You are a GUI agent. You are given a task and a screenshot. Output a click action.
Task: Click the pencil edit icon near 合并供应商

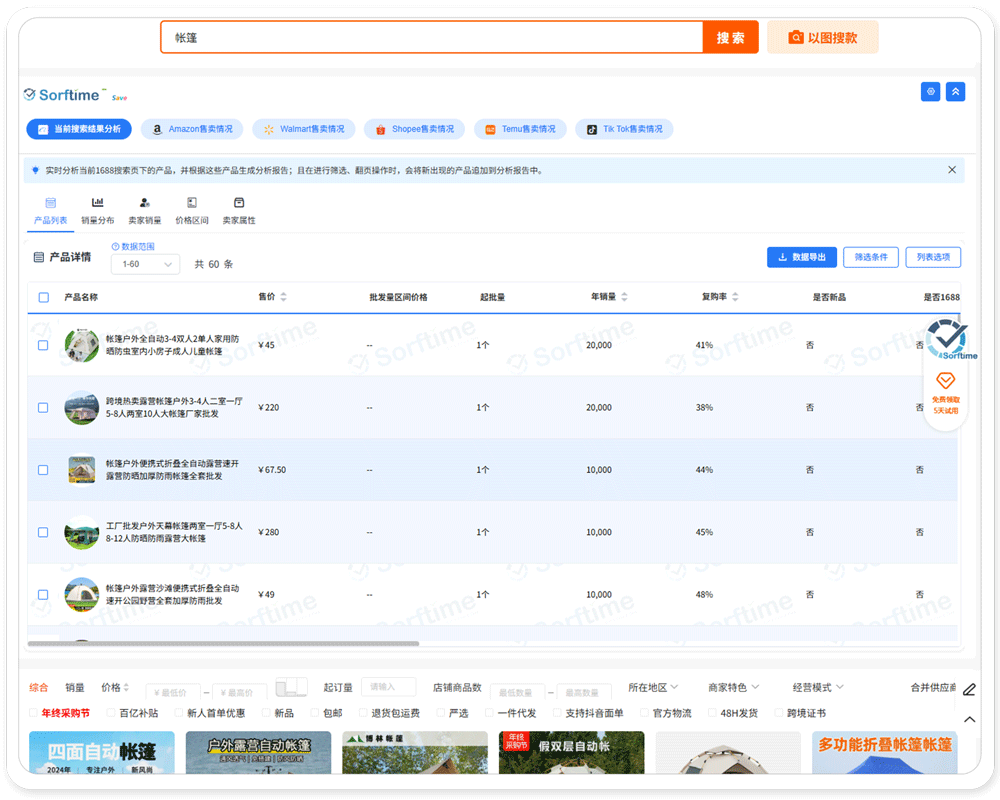[968, 688]
